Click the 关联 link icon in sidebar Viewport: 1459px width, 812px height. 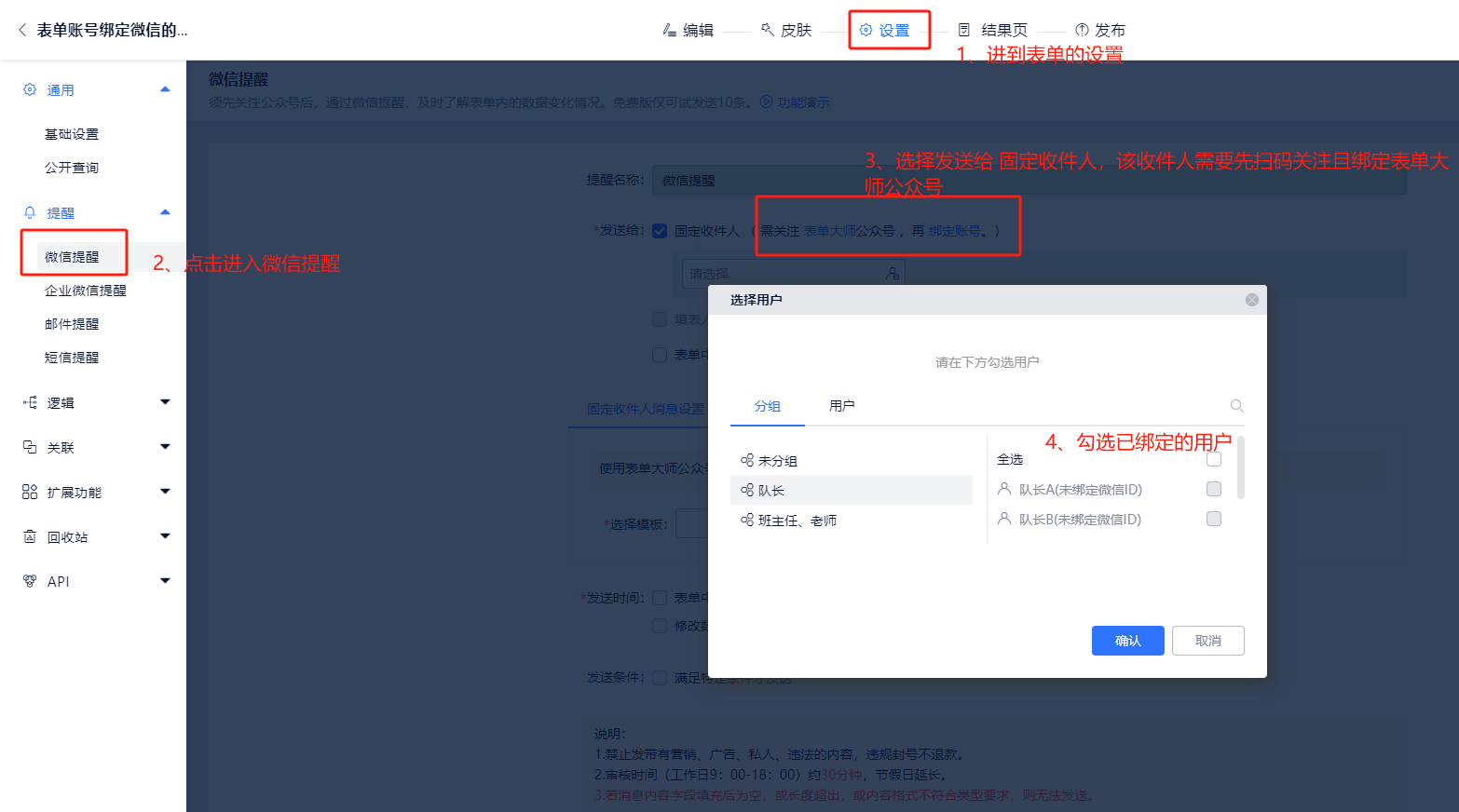click(x=30, y=447)
